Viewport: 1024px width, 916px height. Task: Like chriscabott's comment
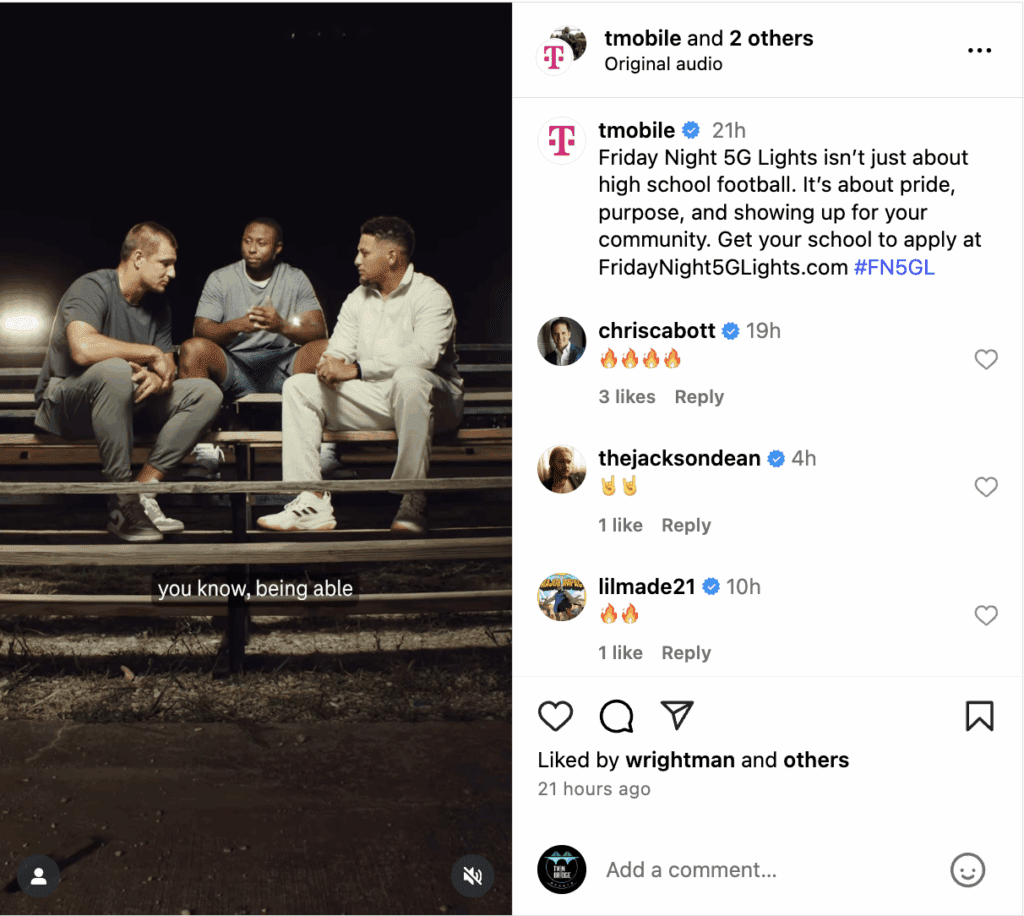(986, 360)
